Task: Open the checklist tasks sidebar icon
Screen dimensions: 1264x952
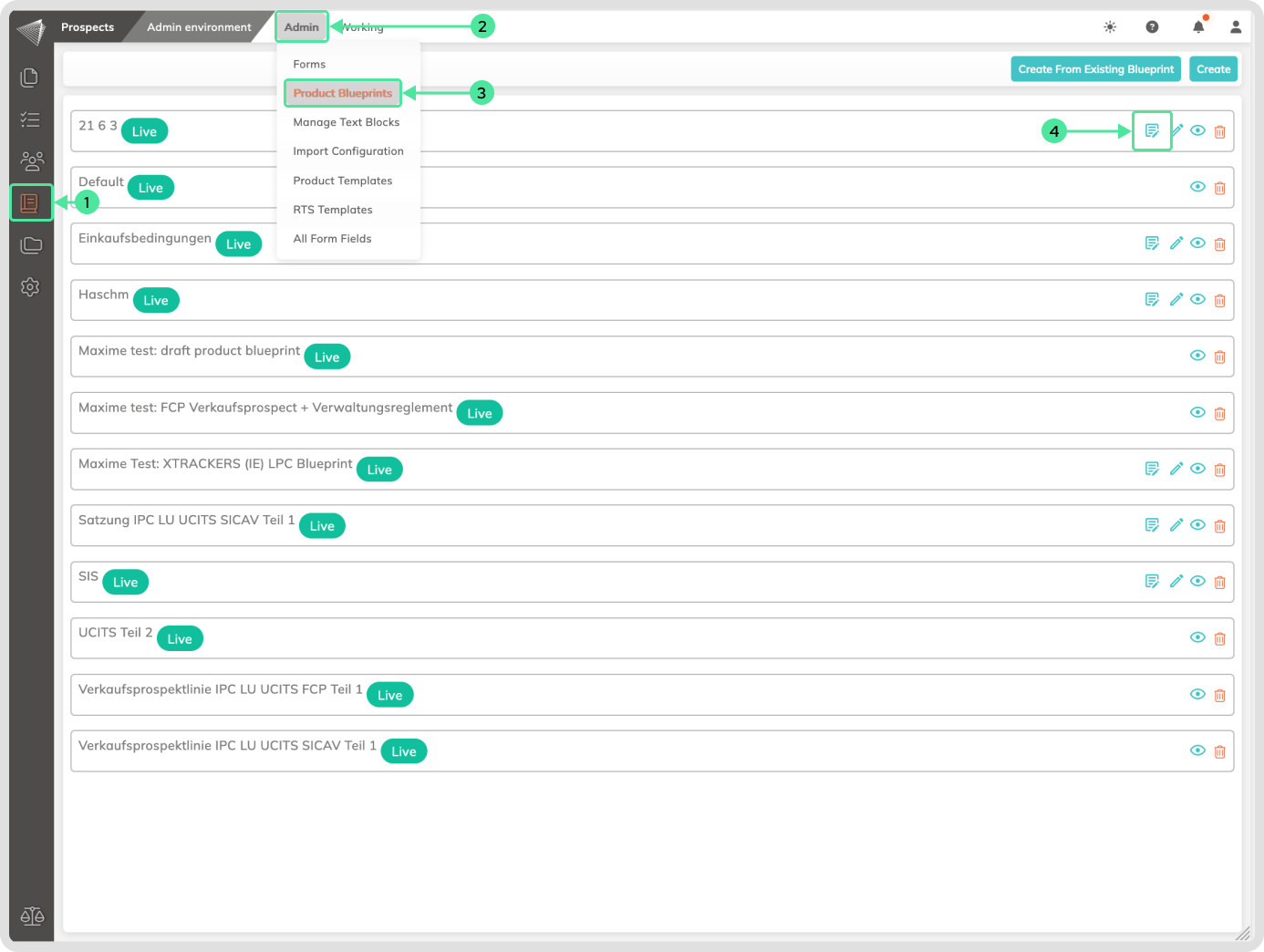Action: click(30, 119)
